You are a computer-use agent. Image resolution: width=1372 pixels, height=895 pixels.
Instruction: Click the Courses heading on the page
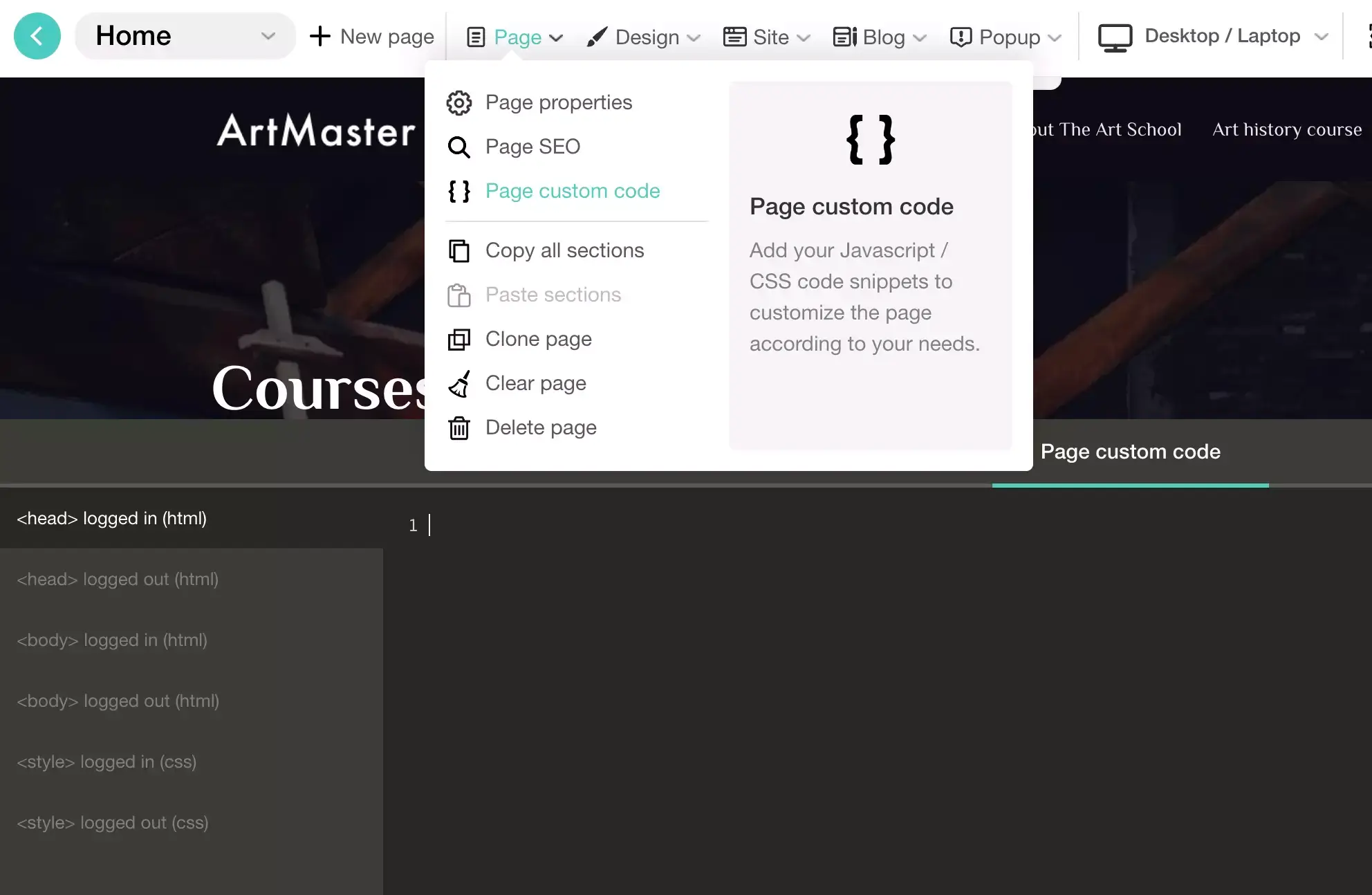click(319, 389)
